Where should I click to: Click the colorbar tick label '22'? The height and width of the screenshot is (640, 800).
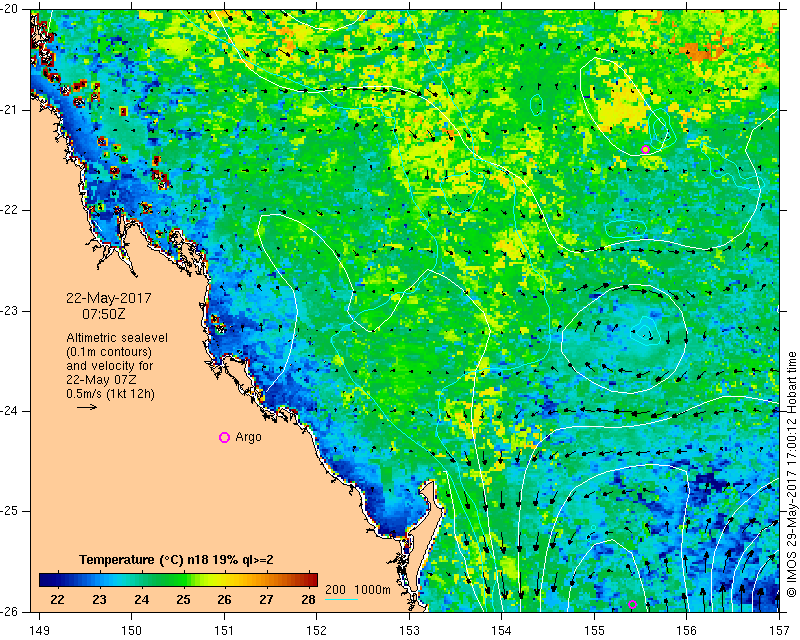click(57, 599)
